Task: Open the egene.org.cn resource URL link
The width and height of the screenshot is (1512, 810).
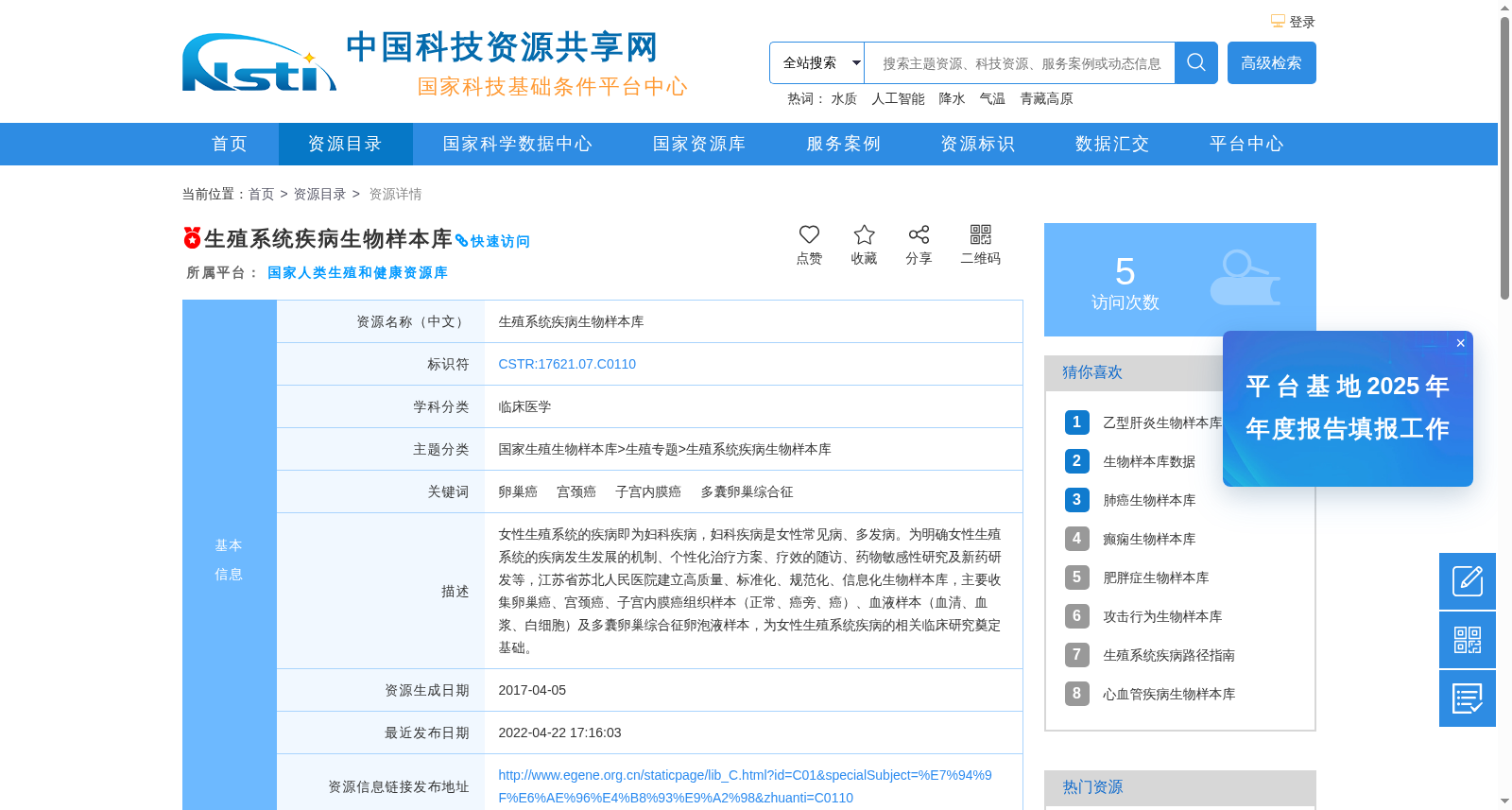Action: [x=745, y=786]
